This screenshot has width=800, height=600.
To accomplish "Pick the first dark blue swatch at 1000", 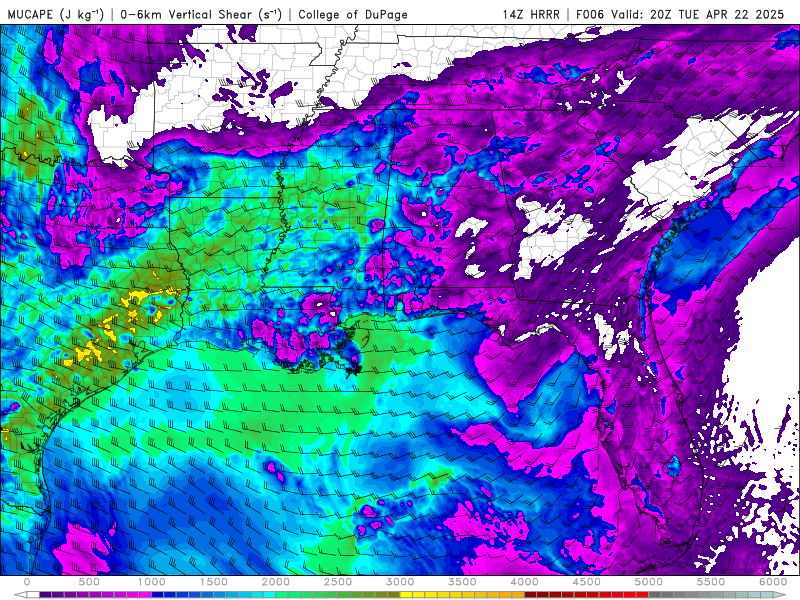I will click(x=158, y=594).
